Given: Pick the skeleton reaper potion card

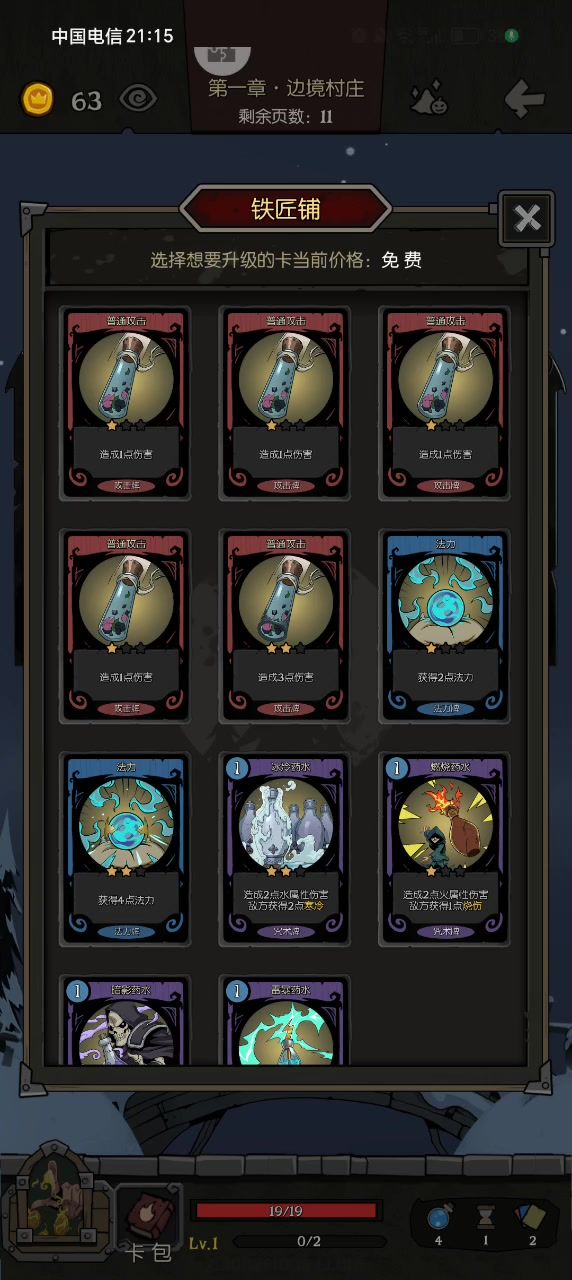Looking at the screenshot, I should click(x=125, y=1022).
